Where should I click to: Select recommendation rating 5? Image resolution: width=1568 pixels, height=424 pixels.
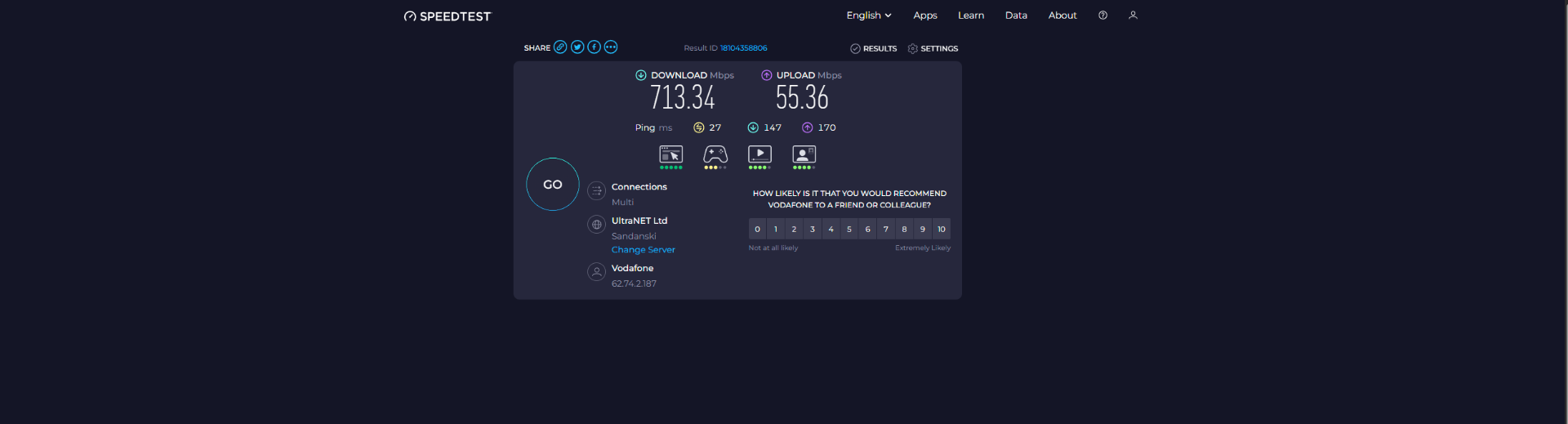849,229
